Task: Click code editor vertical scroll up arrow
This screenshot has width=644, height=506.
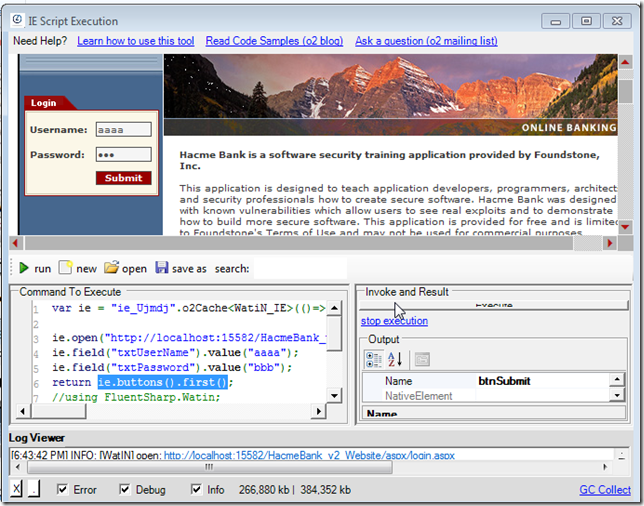Action: click(334, 308)
